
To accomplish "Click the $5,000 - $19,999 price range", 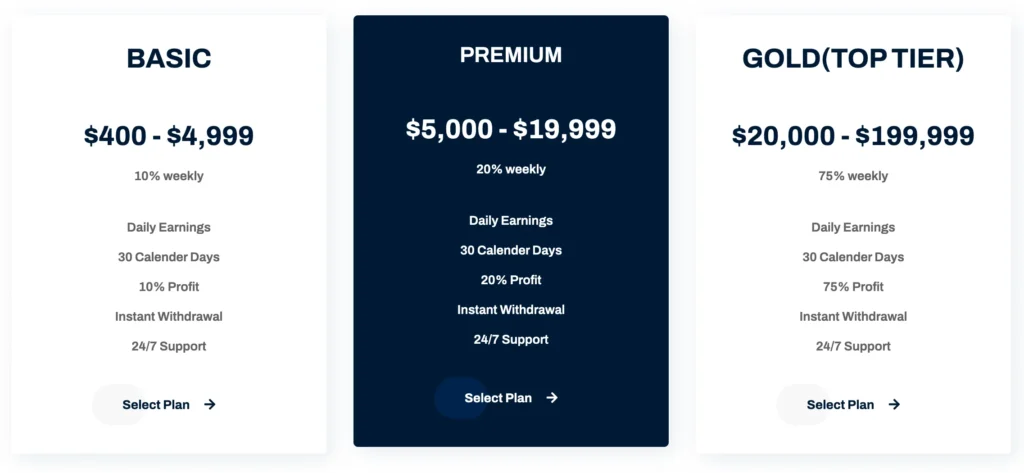I will [x=511, y=129].
